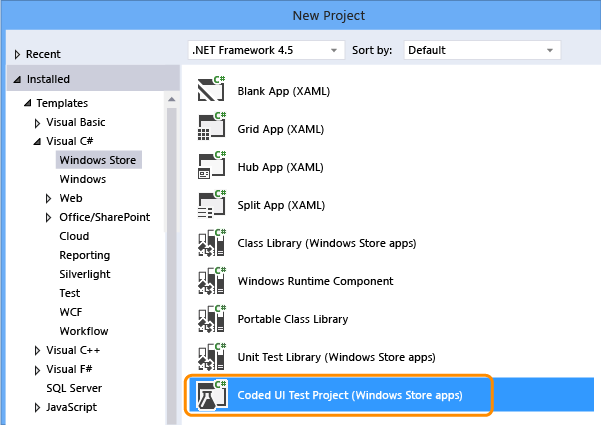Click the Visual C++ tree label
Image resolution: width=601 pixels, height=425 pixels.
(x=73, y=350)
